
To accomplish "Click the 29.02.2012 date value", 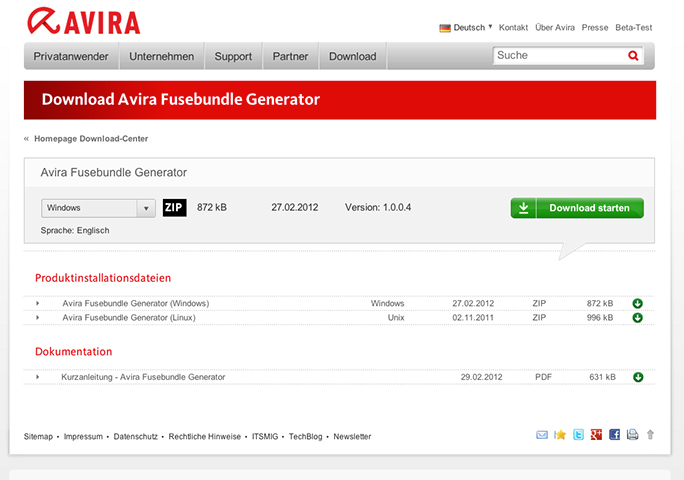I will pos(482,377).
